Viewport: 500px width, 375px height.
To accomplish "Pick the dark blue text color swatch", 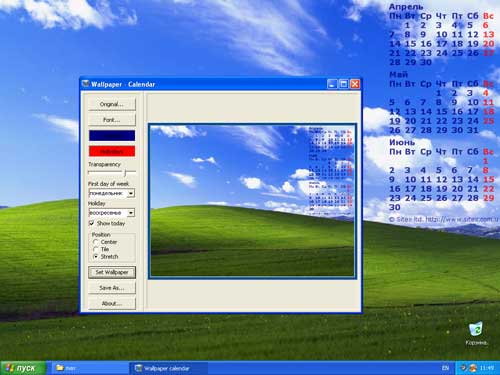I will (x=112, y=136).
